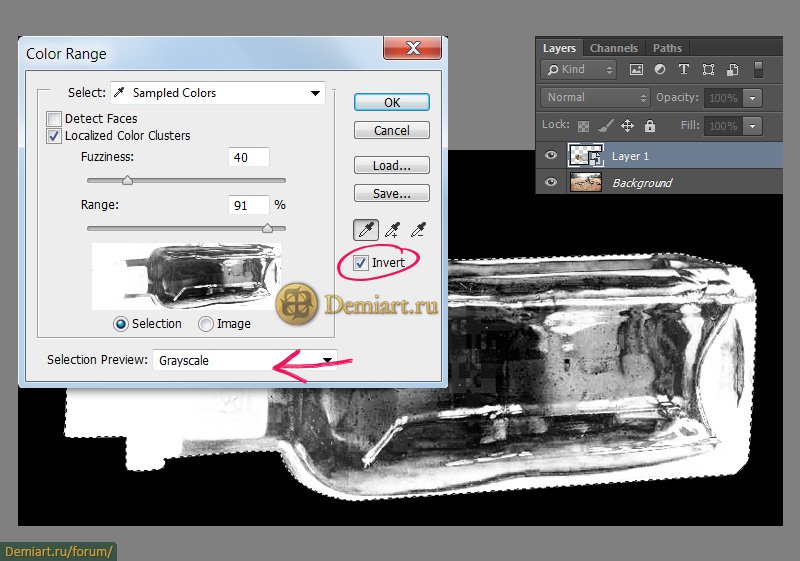Choose the Image radio button
800x561 pixels.
(206, 324)
